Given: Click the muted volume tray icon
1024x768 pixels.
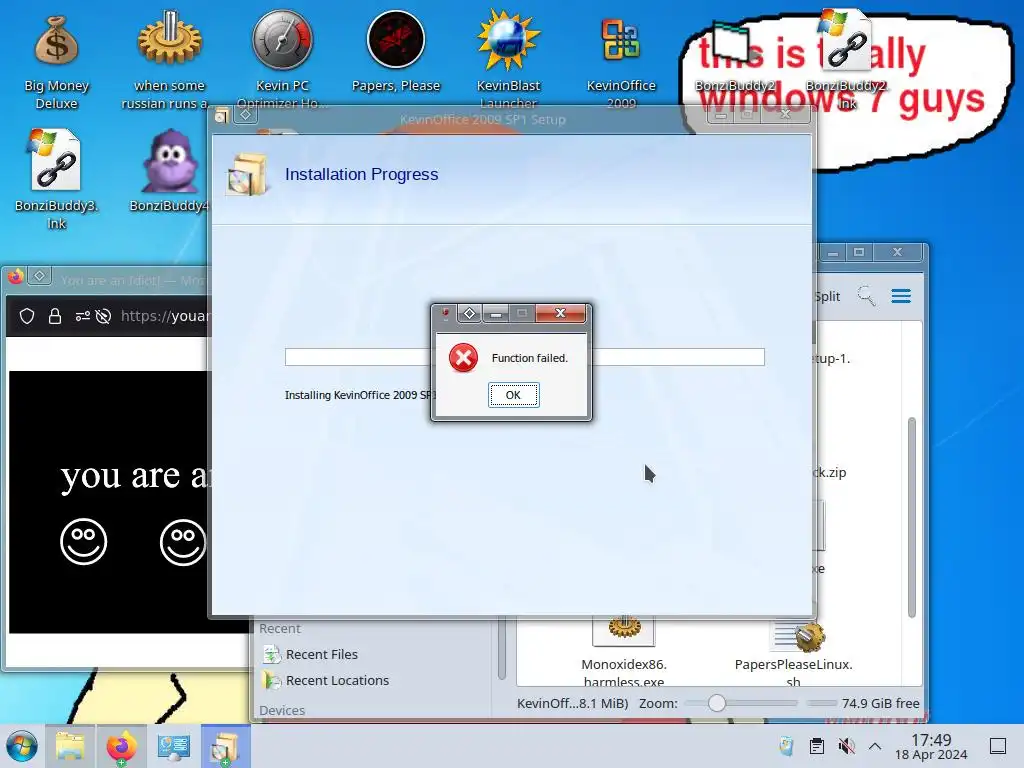Looking at the screenshot, I should [x=846, y=746].
